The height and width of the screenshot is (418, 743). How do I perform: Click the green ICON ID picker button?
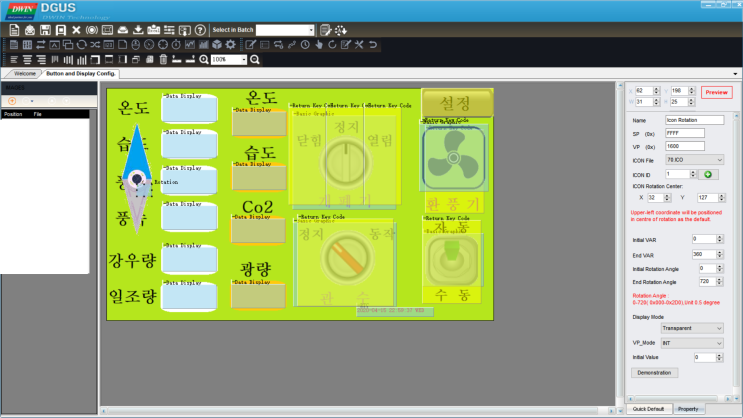[710, 174]
